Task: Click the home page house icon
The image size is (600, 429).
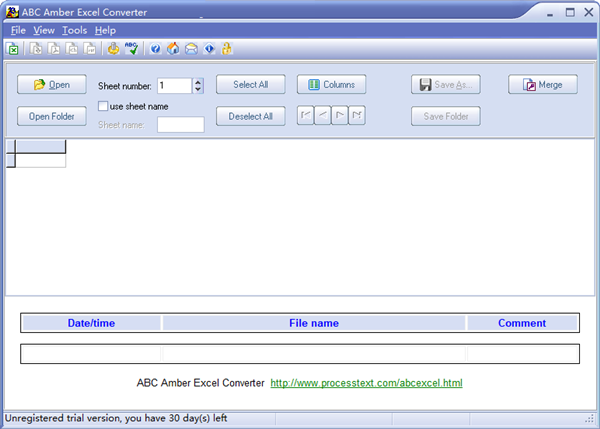Action: 173,48
